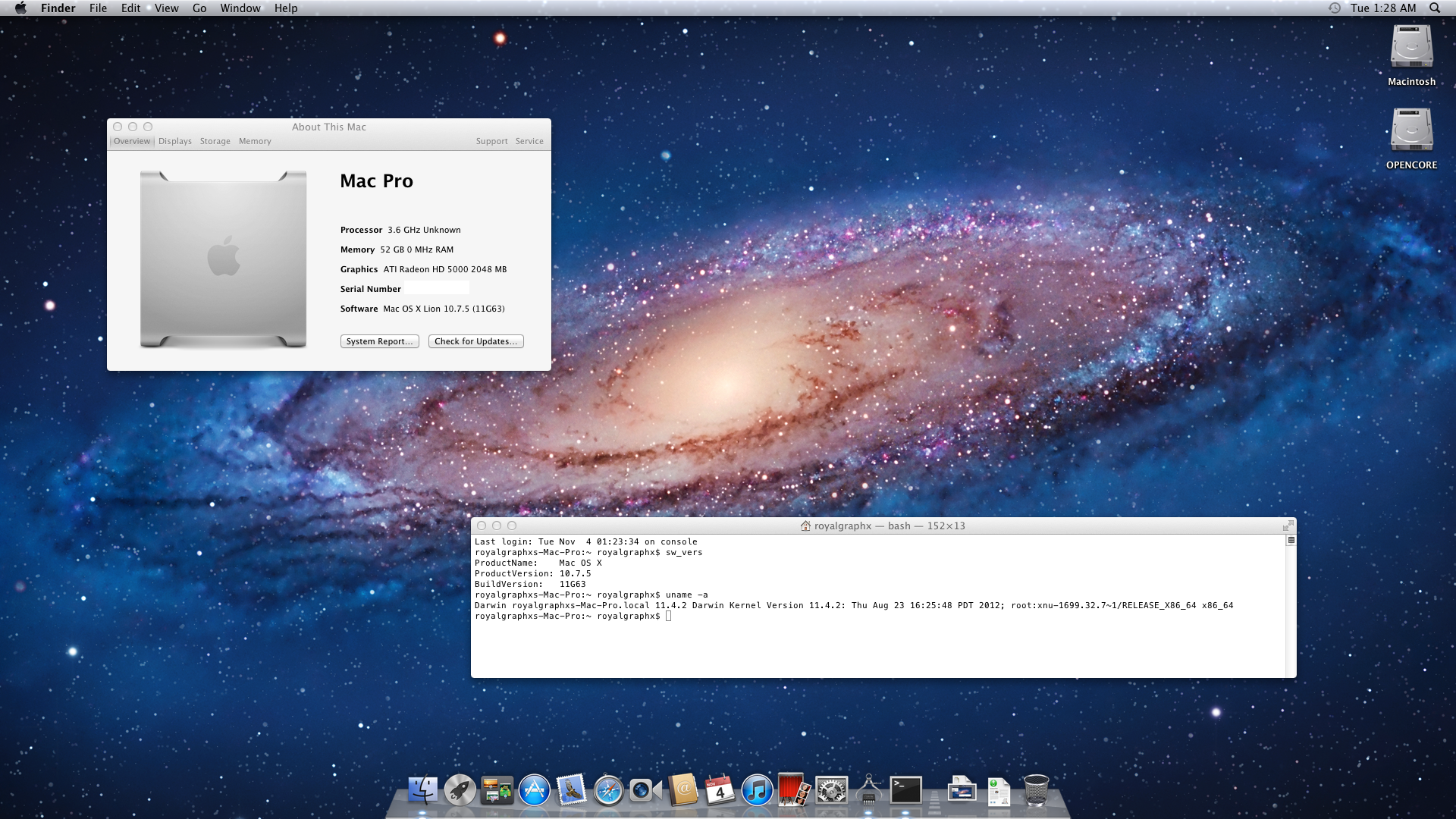The width and height of the screenshot is (1456, 819).
Task: Click Check for Updates button
Action: [x=475, y=341]
